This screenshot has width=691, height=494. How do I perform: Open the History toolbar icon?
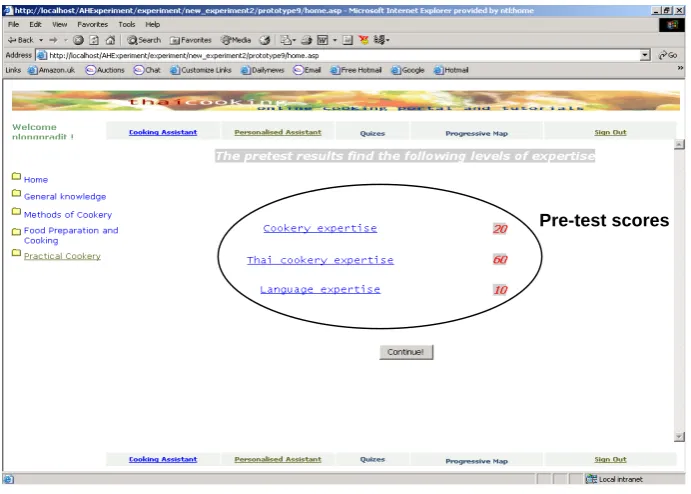pos(264,40)
